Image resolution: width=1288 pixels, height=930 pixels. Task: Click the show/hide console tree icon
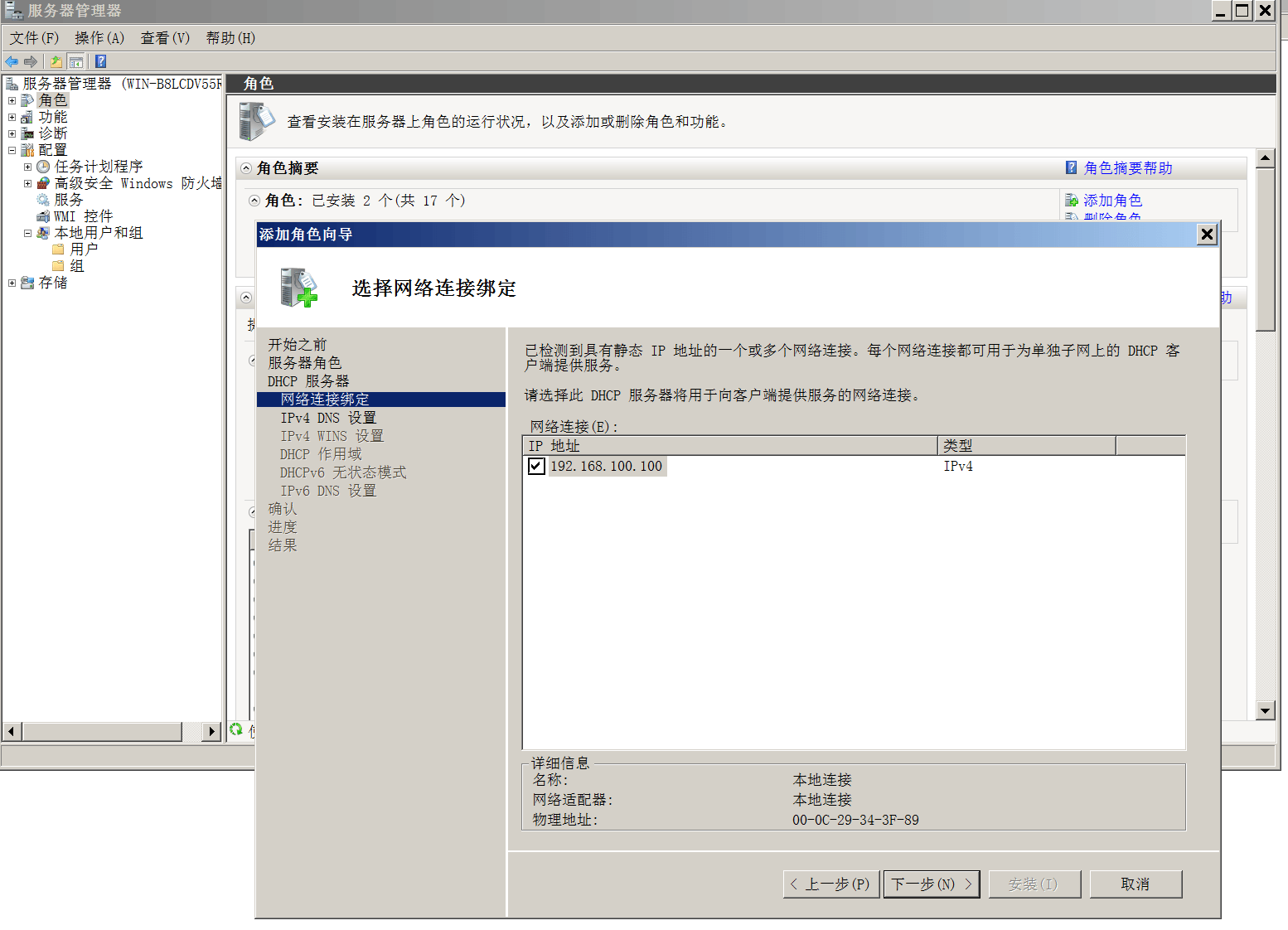click(75, 61)
